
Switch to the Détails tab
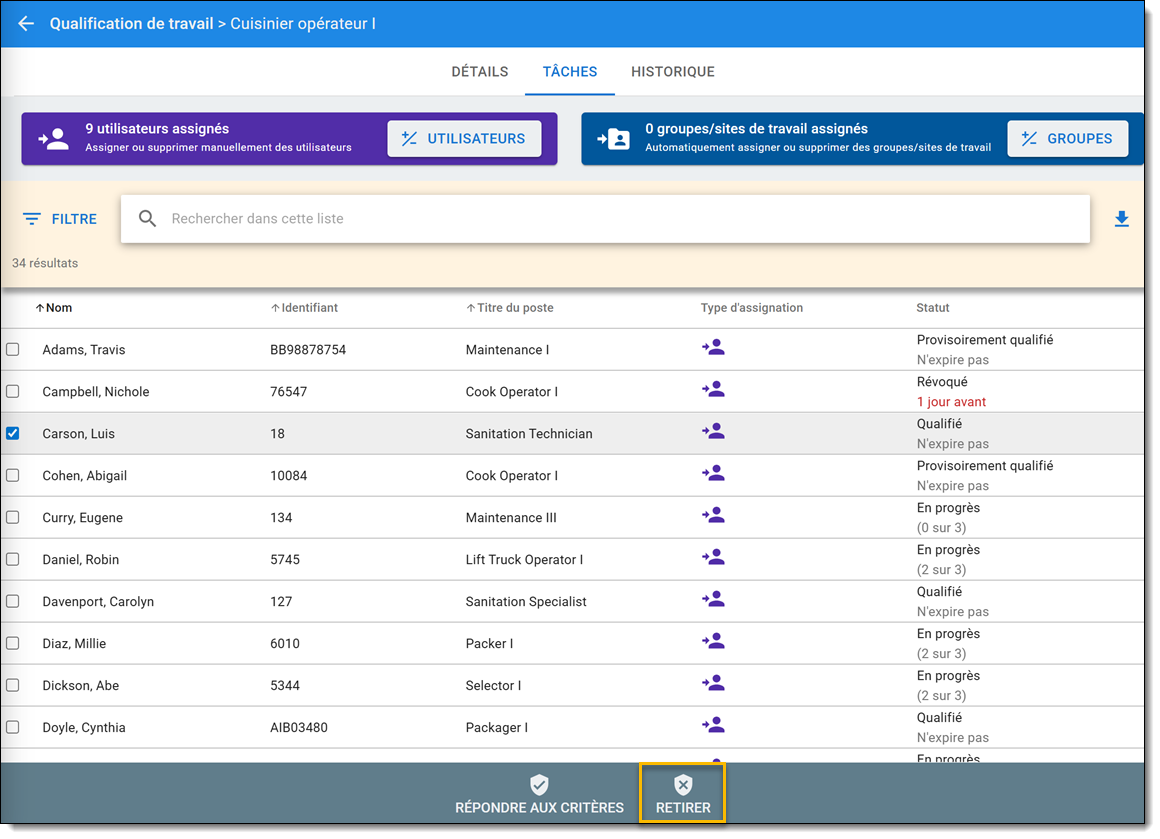coord(480,72)
